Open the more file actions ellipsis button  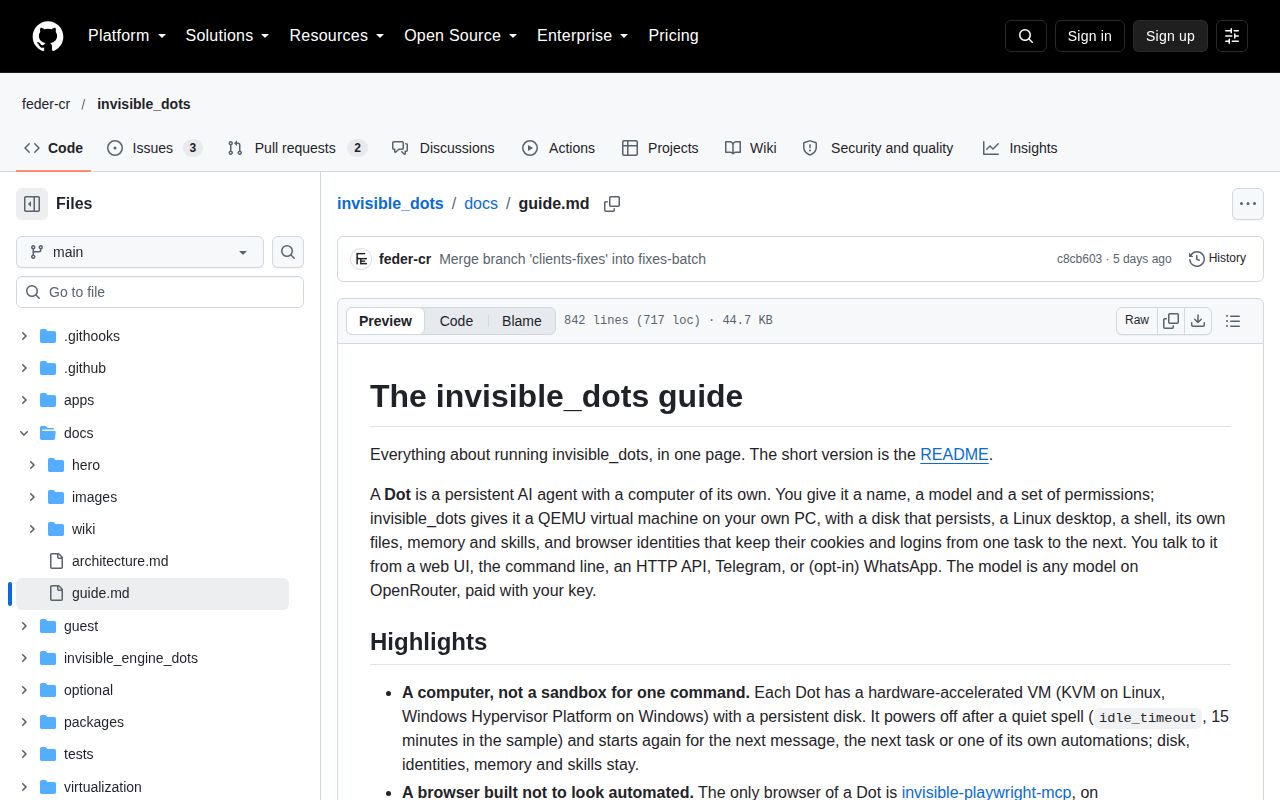click(1247, 204)
